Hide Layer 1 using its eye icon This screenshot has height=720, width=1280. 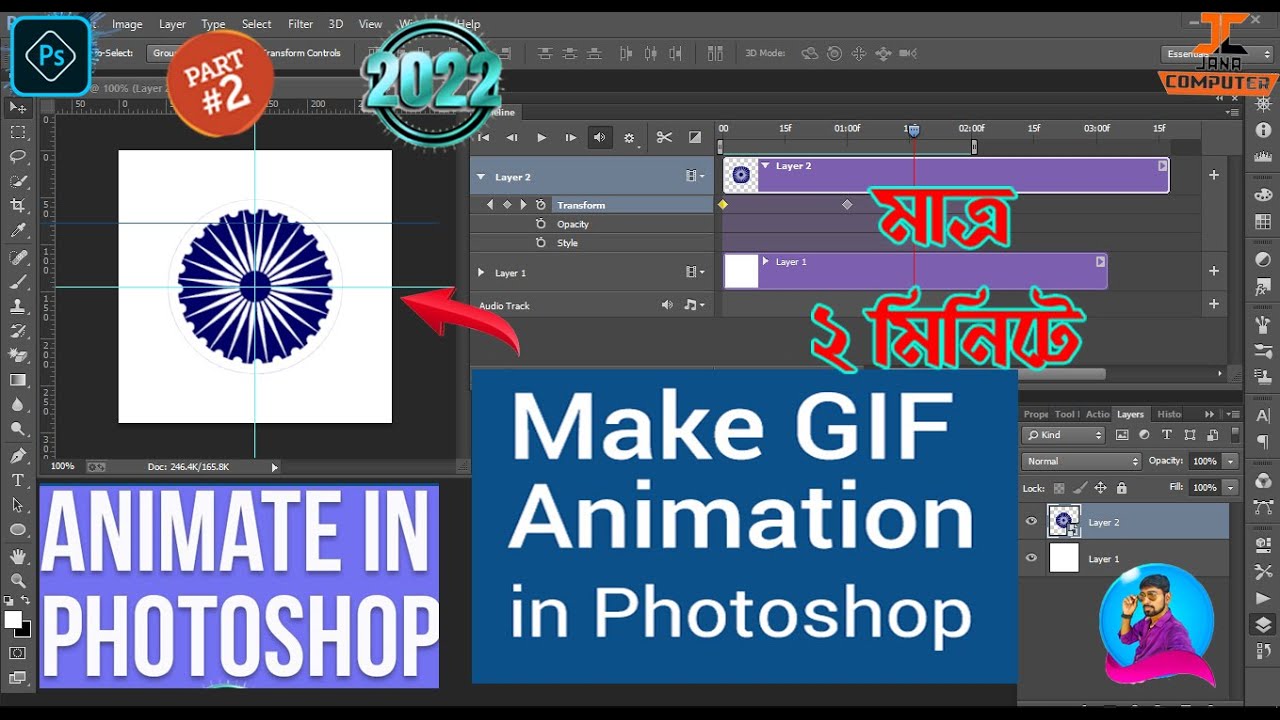click(1032, 558)
